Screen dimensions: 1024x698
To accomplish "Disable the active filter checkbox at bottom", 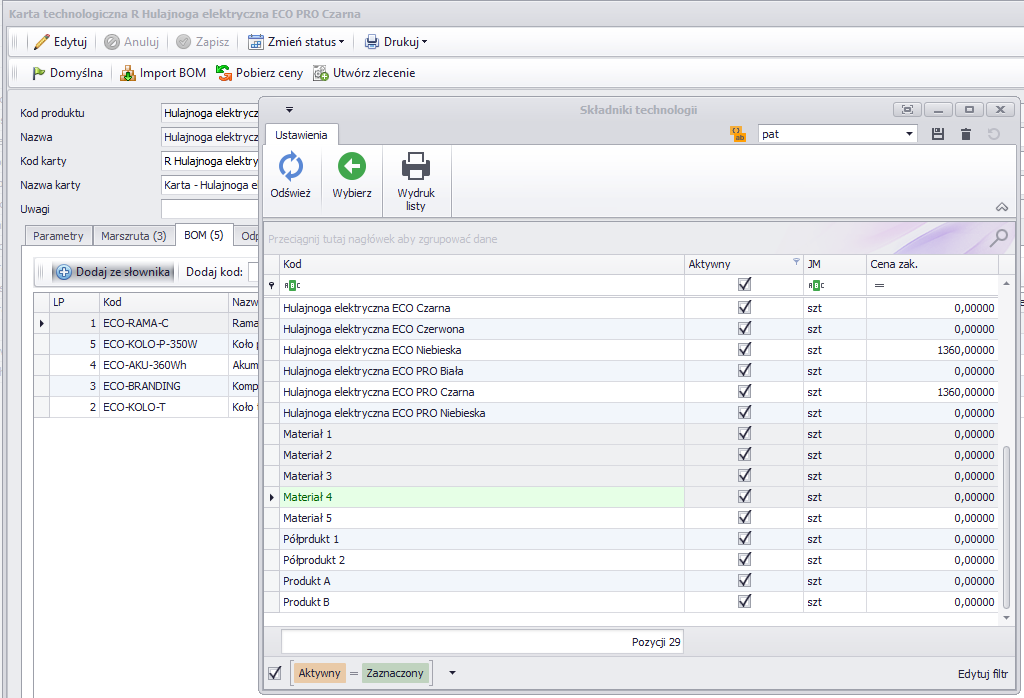I will (x=275, y=673).
